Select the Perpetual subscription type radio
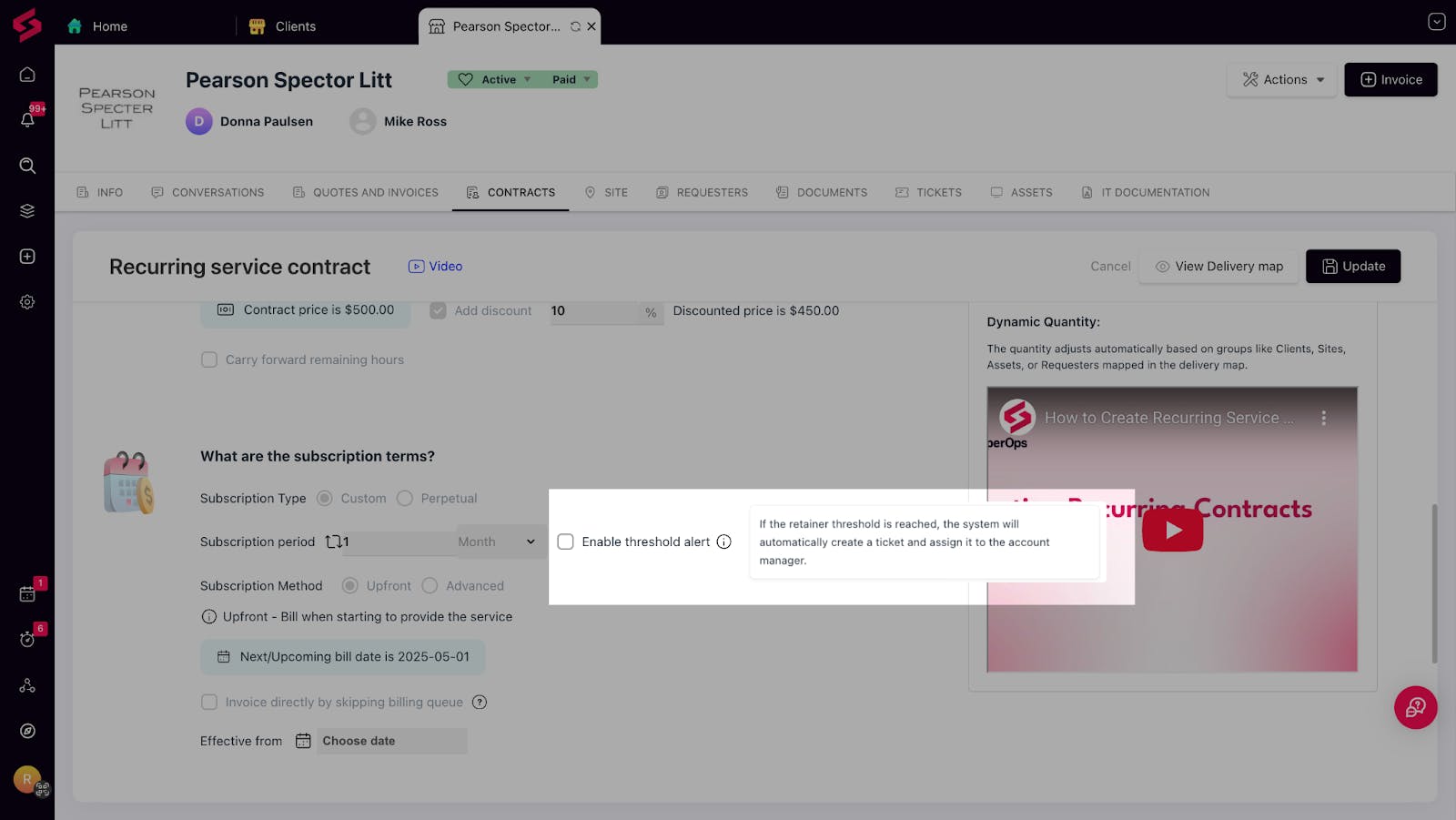The image size is (1456, 820). 405,498
